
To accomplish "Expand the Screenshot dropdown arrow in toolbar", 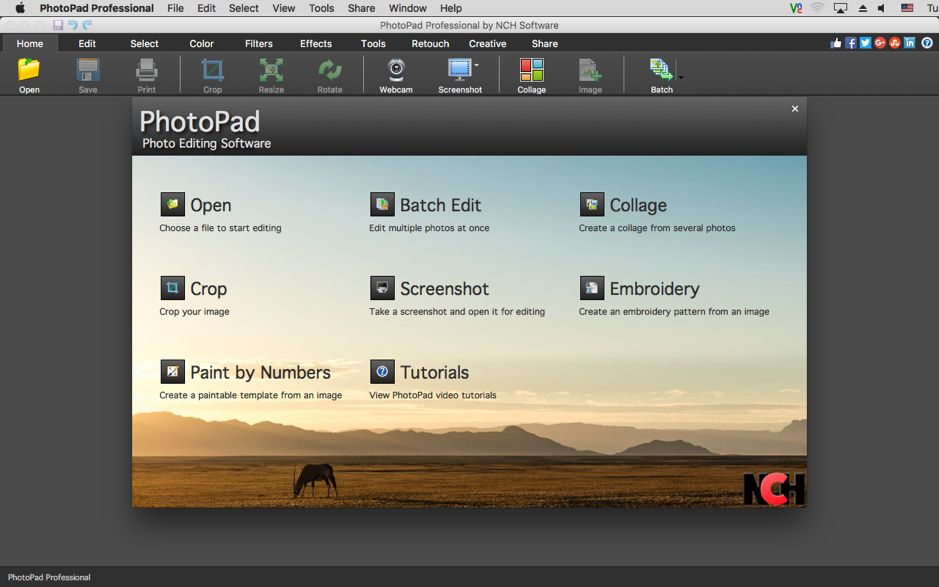I will (477, 66).
